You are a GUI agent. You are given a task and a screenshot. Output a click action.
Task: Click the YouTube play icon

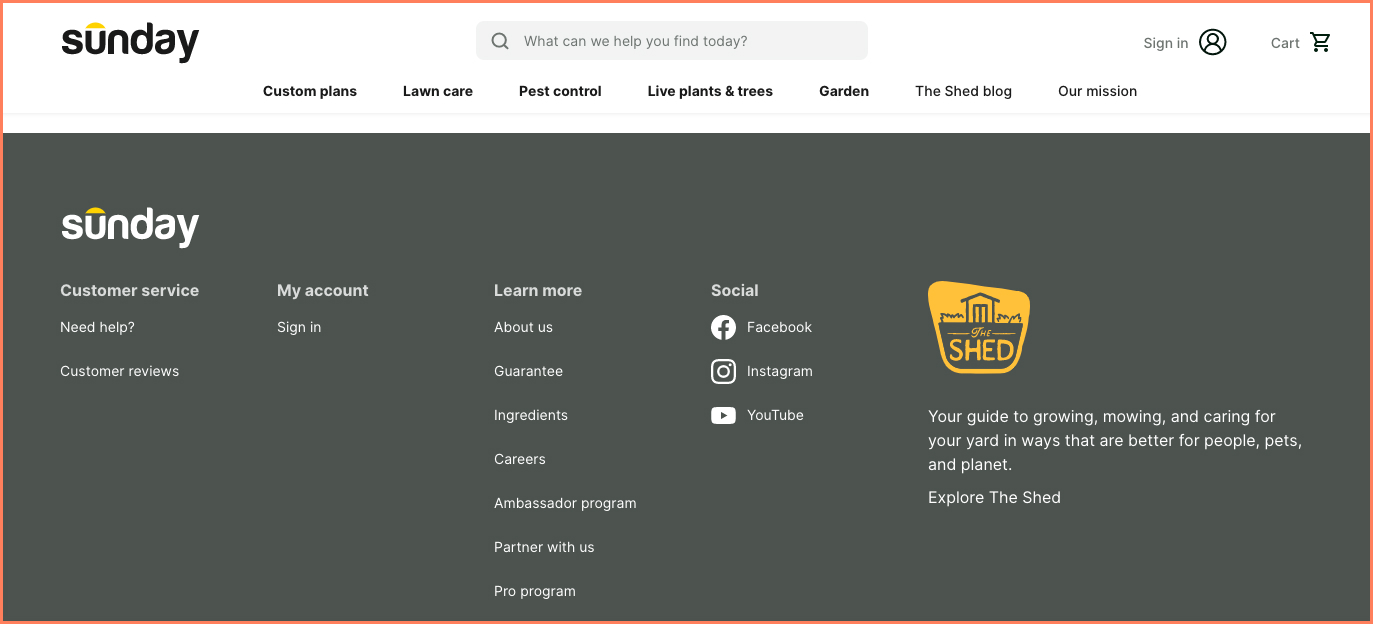coord(723,415)
